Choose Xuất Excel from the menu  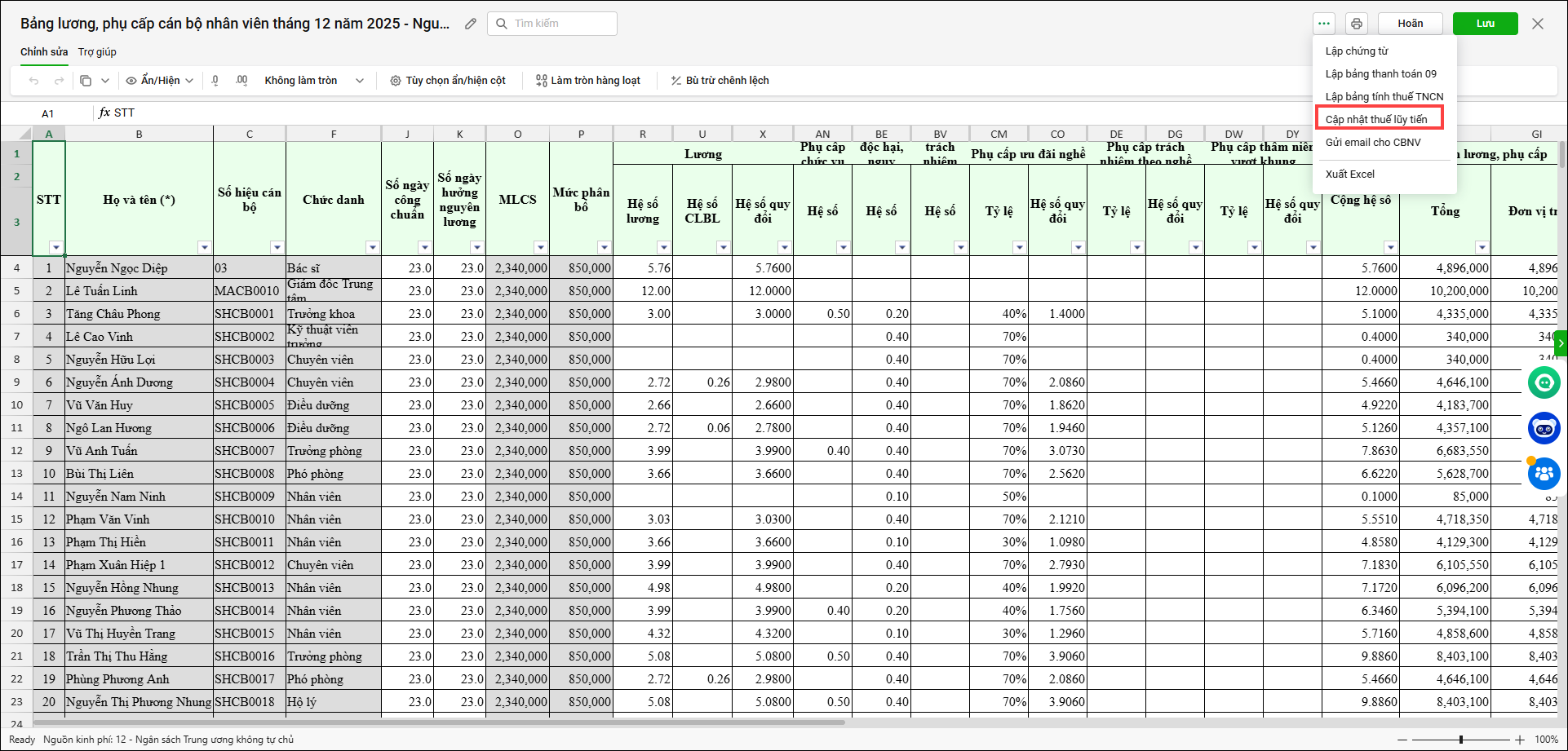click(x=1349, y=174)
